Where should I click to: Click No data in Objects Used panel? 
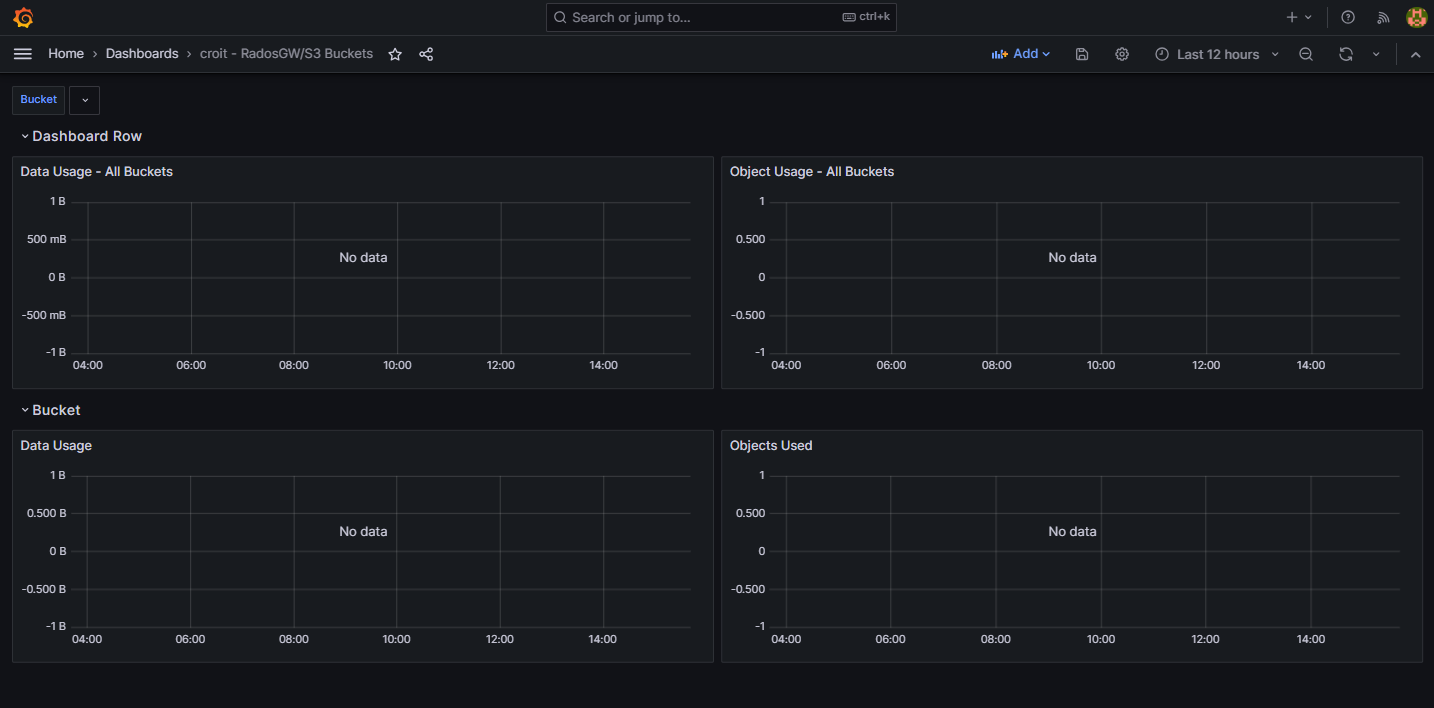click(1072, 532)
